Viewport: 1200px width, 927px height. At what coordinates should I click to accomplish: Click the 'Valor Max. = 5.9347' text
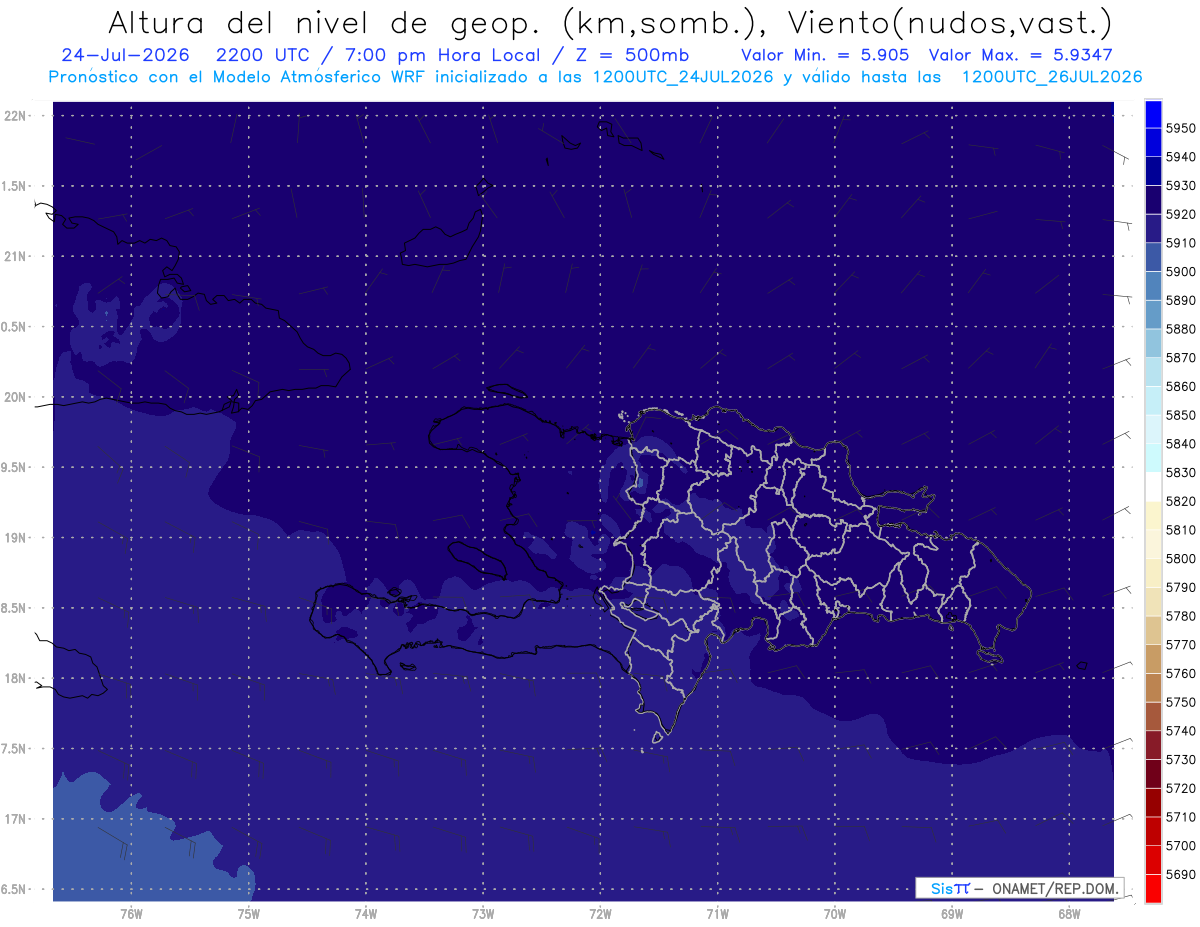tap(1020, 55)
